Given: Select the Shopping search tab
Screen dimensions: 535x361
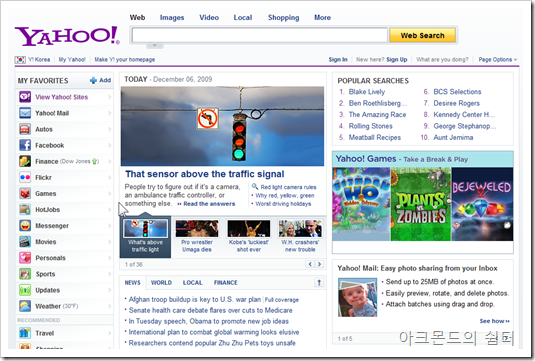Looking at the screenshot, I should tap(283, 17).
